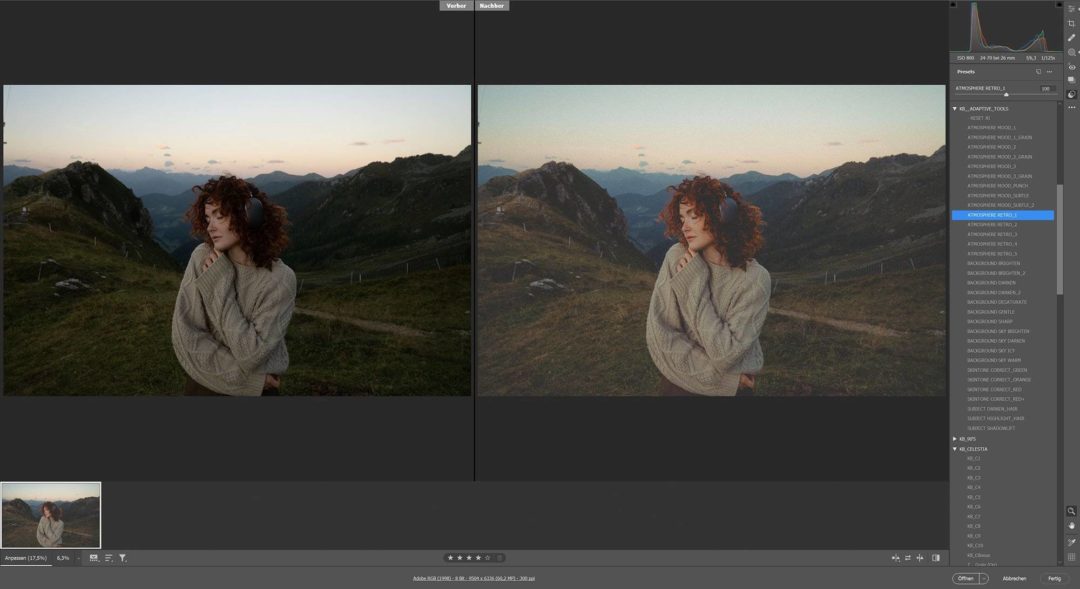This screenshot has height=589, width=1080.
Task: Select the Edit adjustments sliders icon
Action: pos(1072,8)
